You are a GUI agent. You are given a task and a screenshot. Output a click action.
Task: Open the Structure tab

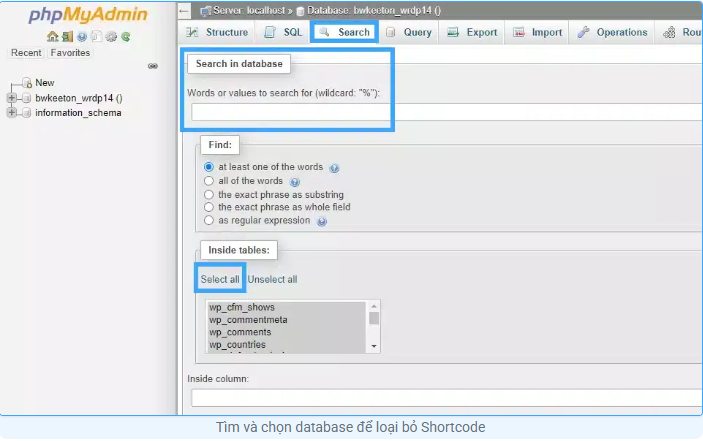[x=217, y=32]
